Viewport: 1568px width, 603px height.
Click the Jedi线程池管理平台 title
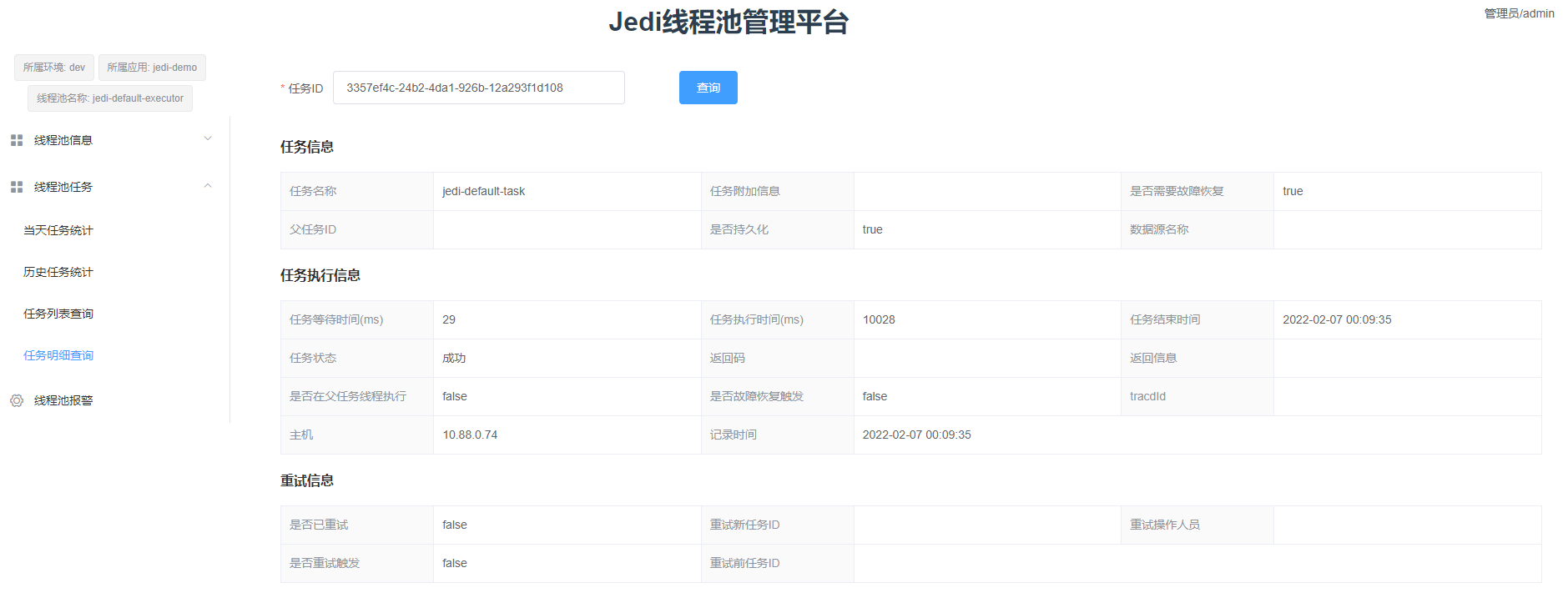729,23
